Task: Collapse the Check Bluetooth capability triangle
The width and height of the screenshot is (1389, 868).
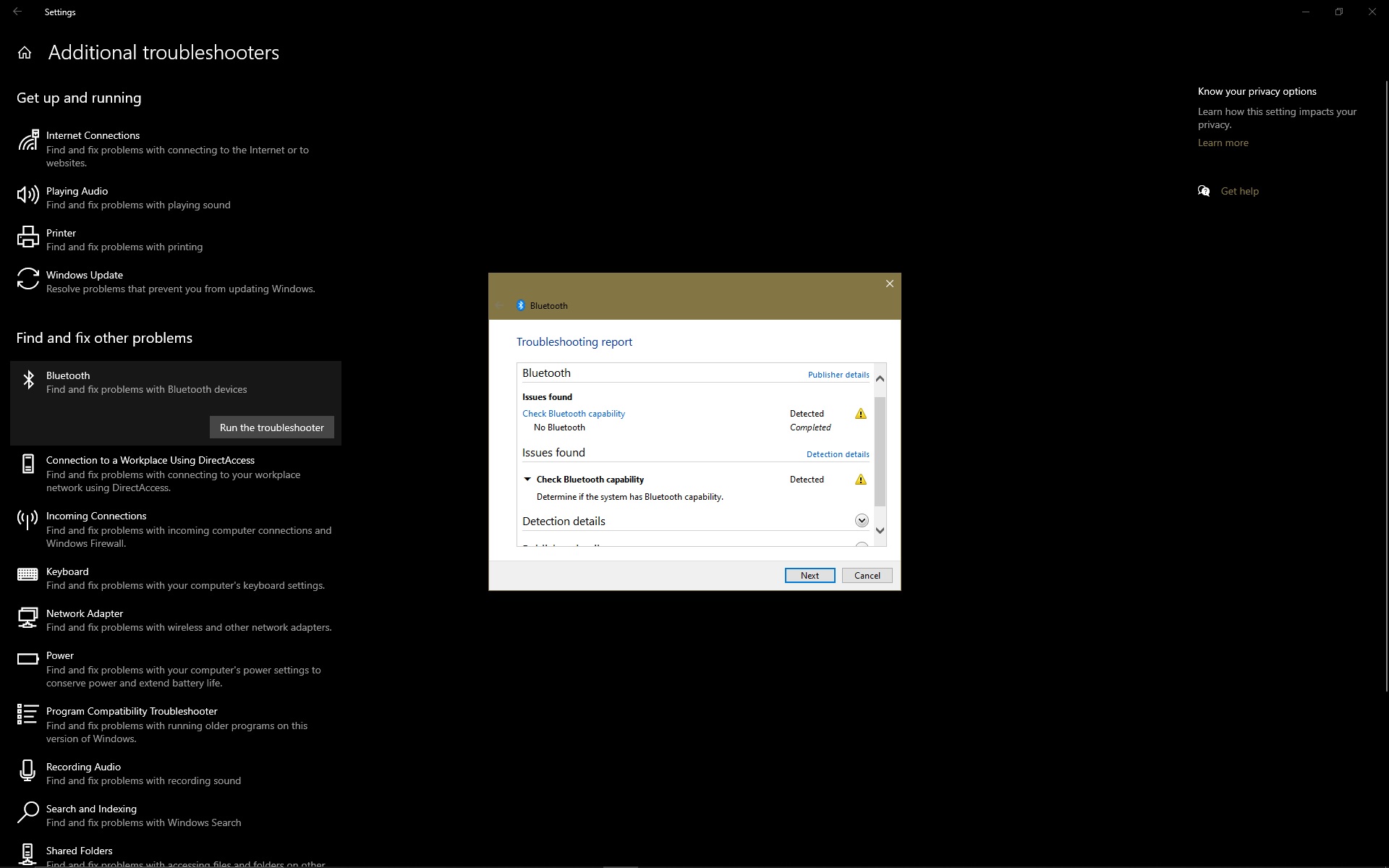Action: pos(527,480)
